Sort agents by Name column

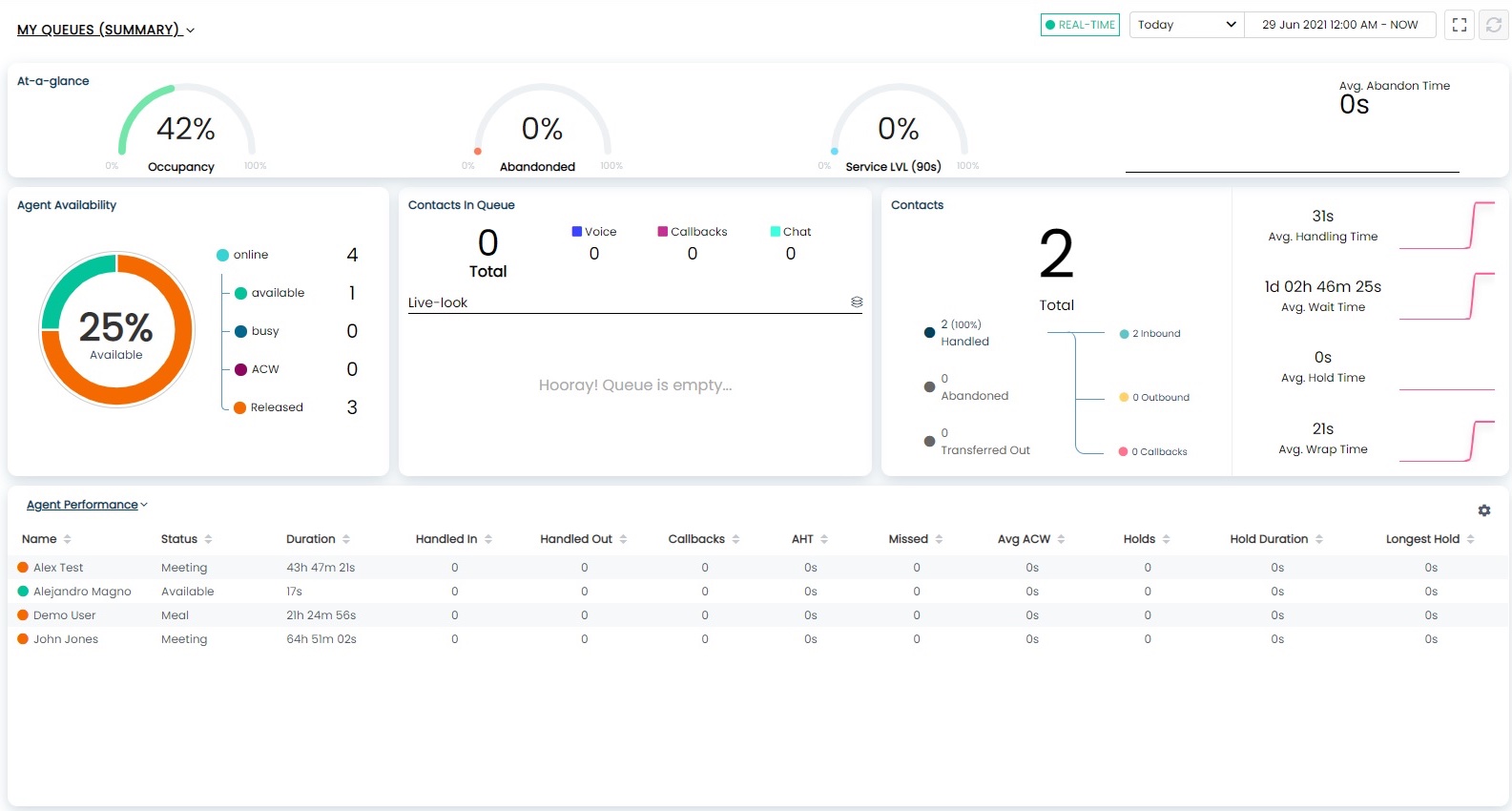click(x=67, y=539)
